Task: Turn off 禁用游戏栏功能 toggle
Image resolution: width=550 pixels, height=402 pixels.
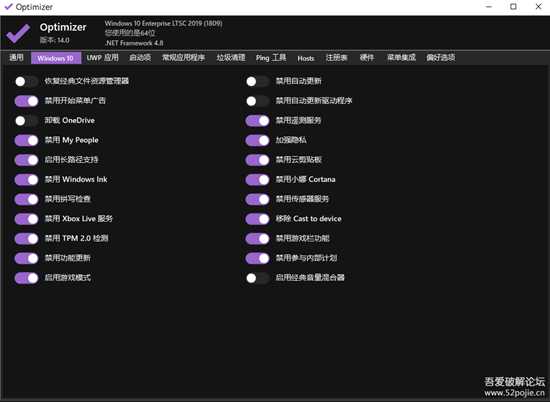Action: pos(257,239)
